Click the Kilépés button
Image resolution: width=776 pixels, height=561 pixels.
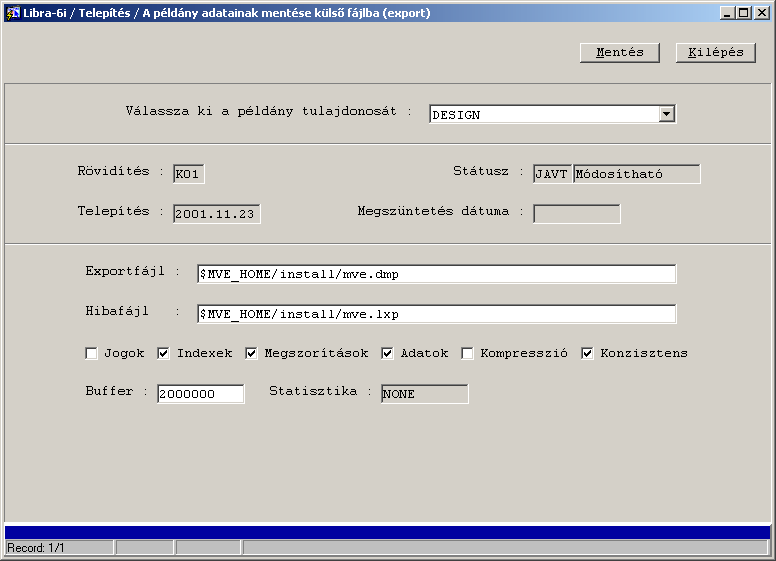tap(716, 52)
